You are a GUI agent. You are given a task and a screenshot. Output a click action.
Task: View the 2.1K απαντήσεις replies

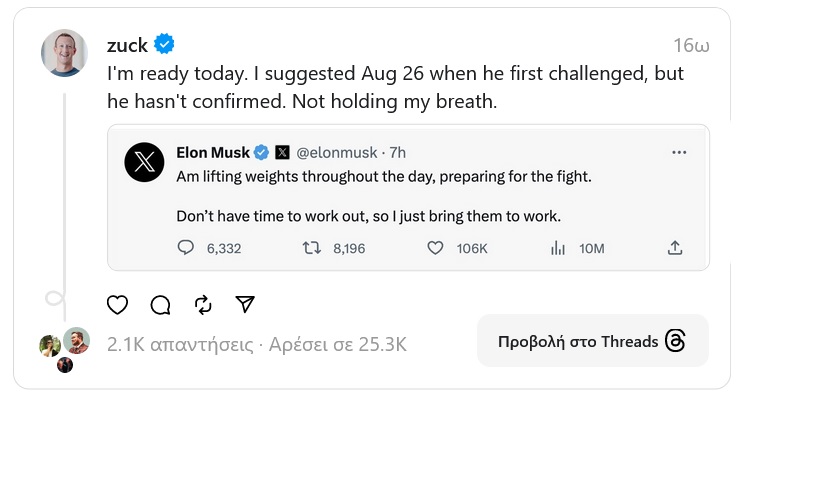coord(180,345)
